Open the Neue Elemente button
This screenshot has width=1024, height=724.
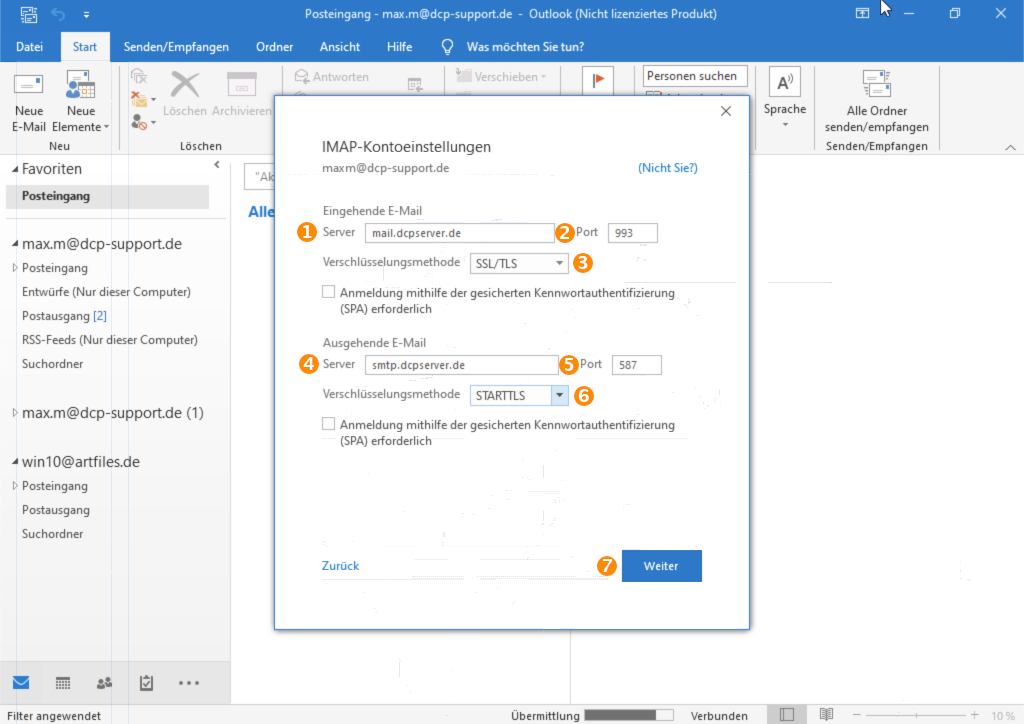80,102
